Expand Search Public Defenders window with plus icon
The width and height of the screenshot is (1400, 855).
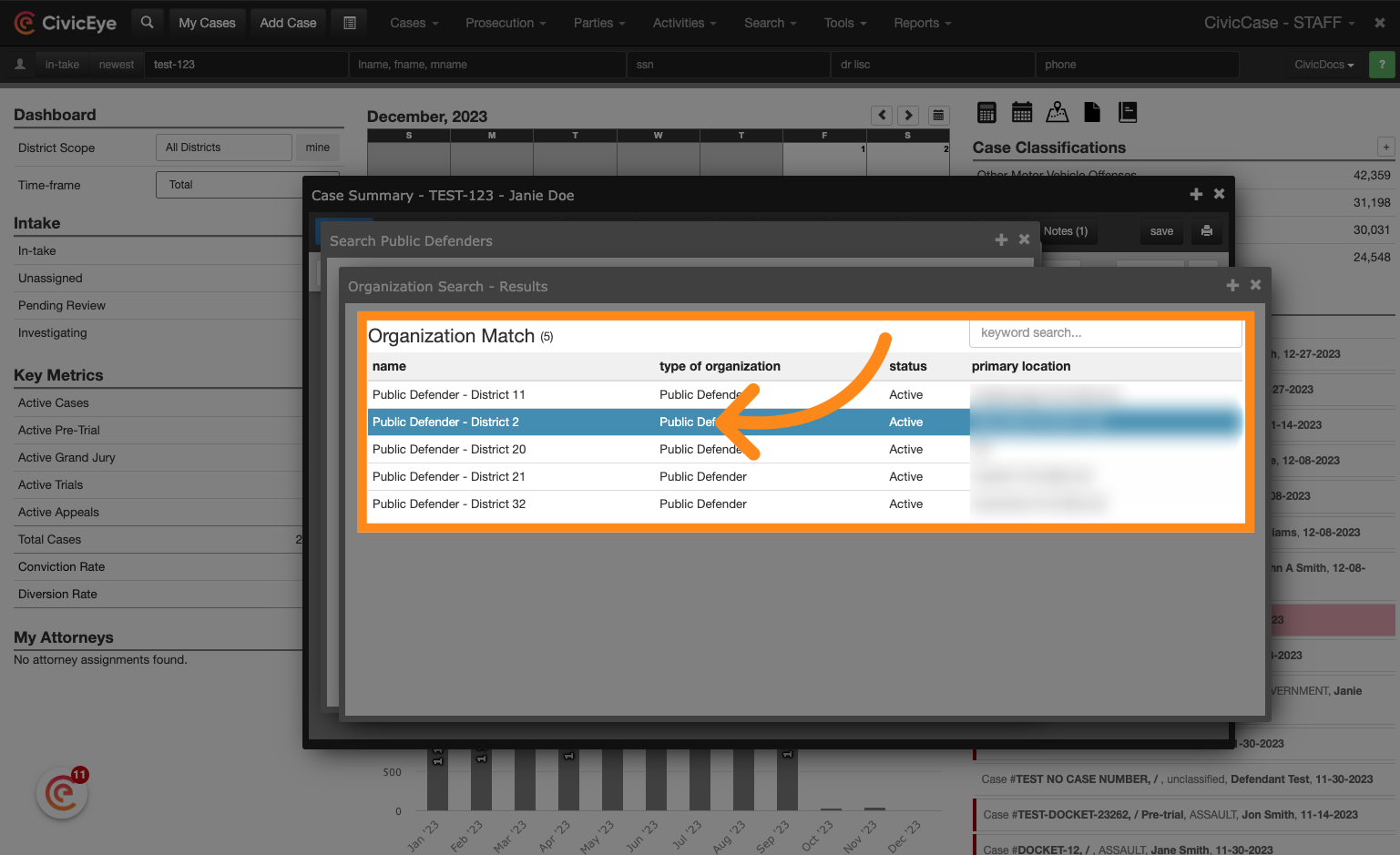click(x=1001, y=239)
